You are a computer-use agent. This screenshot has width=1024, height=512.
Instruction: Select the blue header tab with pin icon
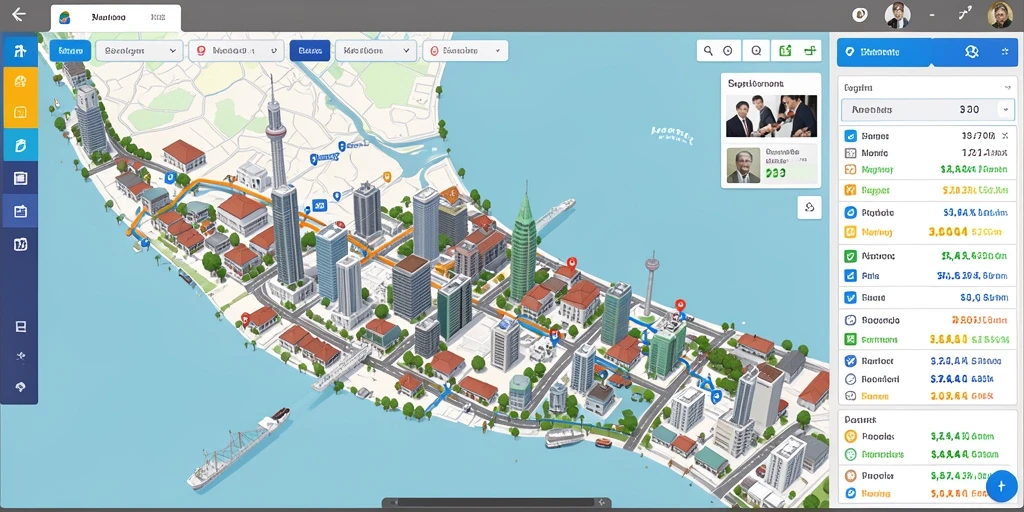point(884,52)
